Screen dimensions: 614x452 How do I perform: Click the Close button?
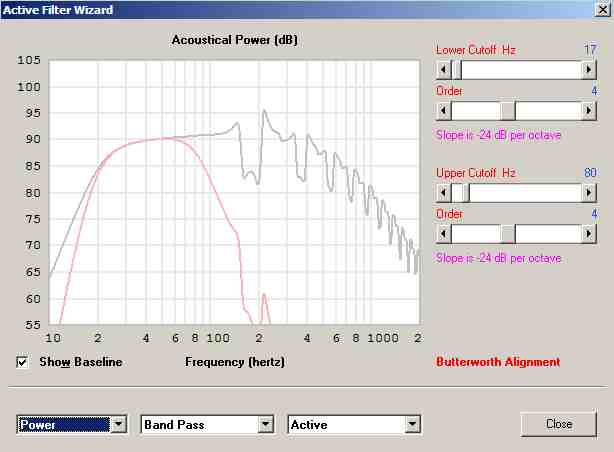559,424
